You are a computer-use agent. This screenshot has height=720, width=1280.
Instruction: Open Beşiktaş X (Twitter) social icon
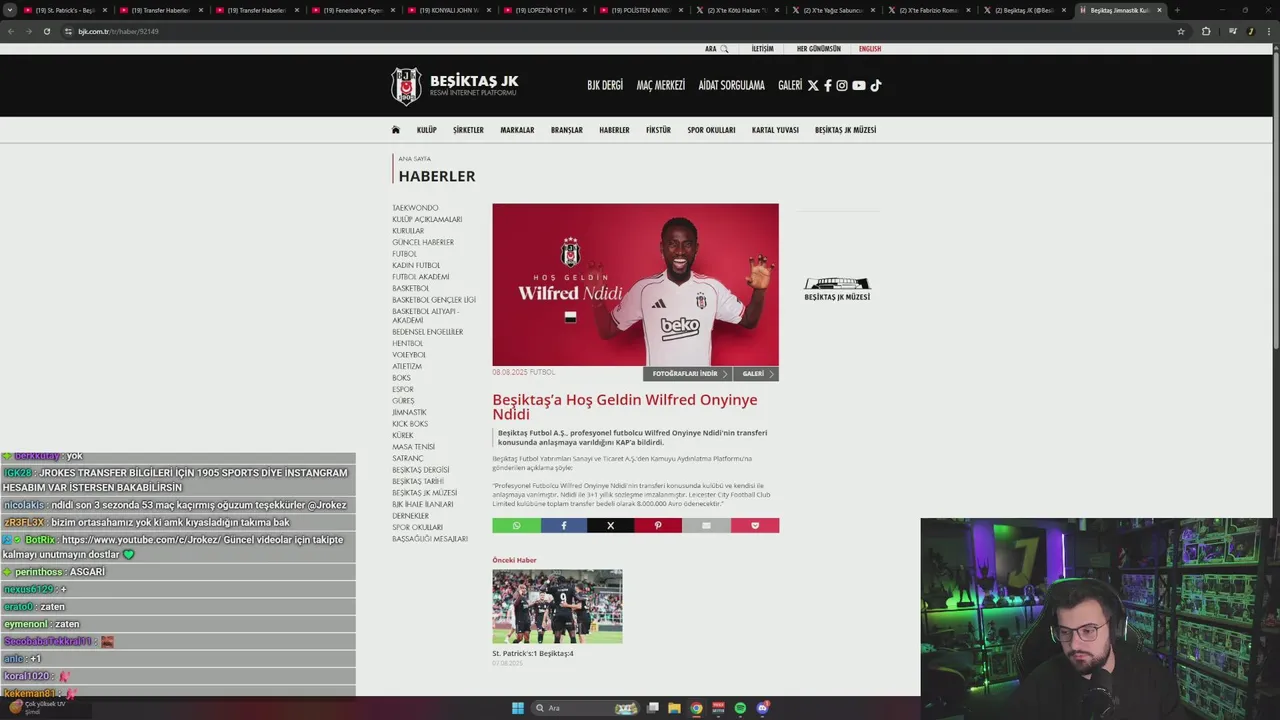[813, 86]
